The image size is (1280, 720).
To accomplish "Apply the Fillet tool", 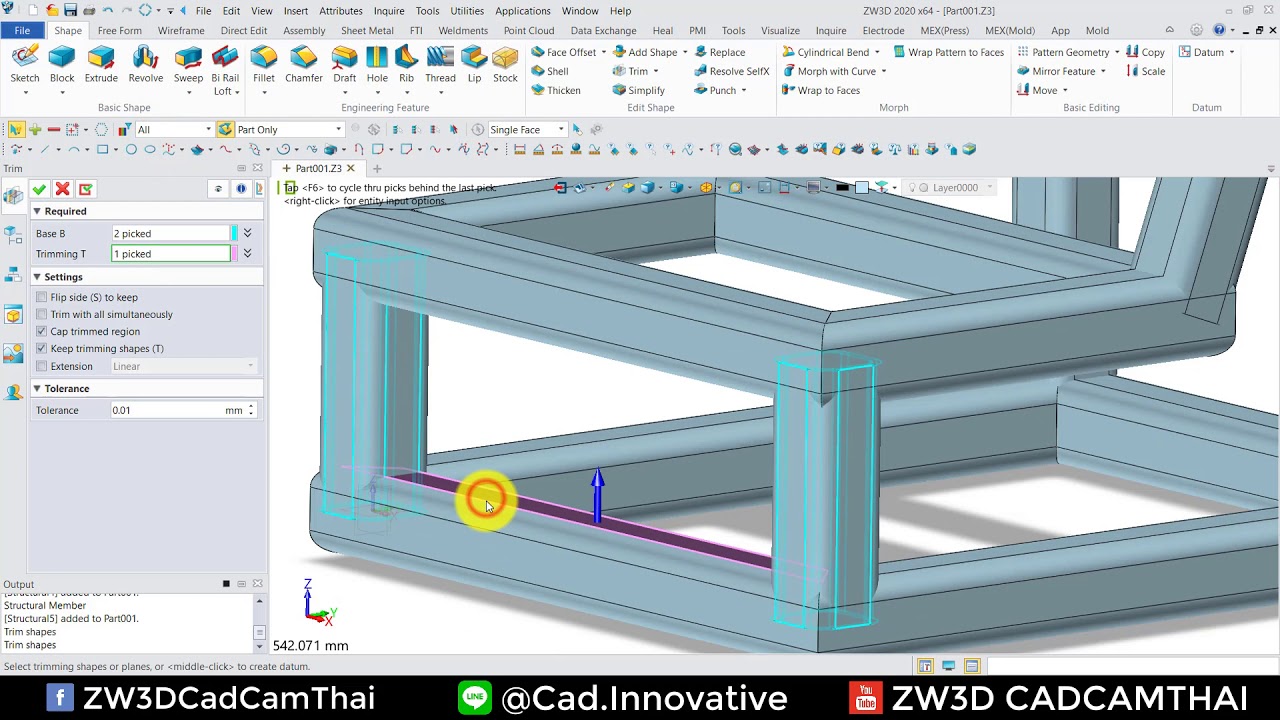I will [x=264, y=64].
